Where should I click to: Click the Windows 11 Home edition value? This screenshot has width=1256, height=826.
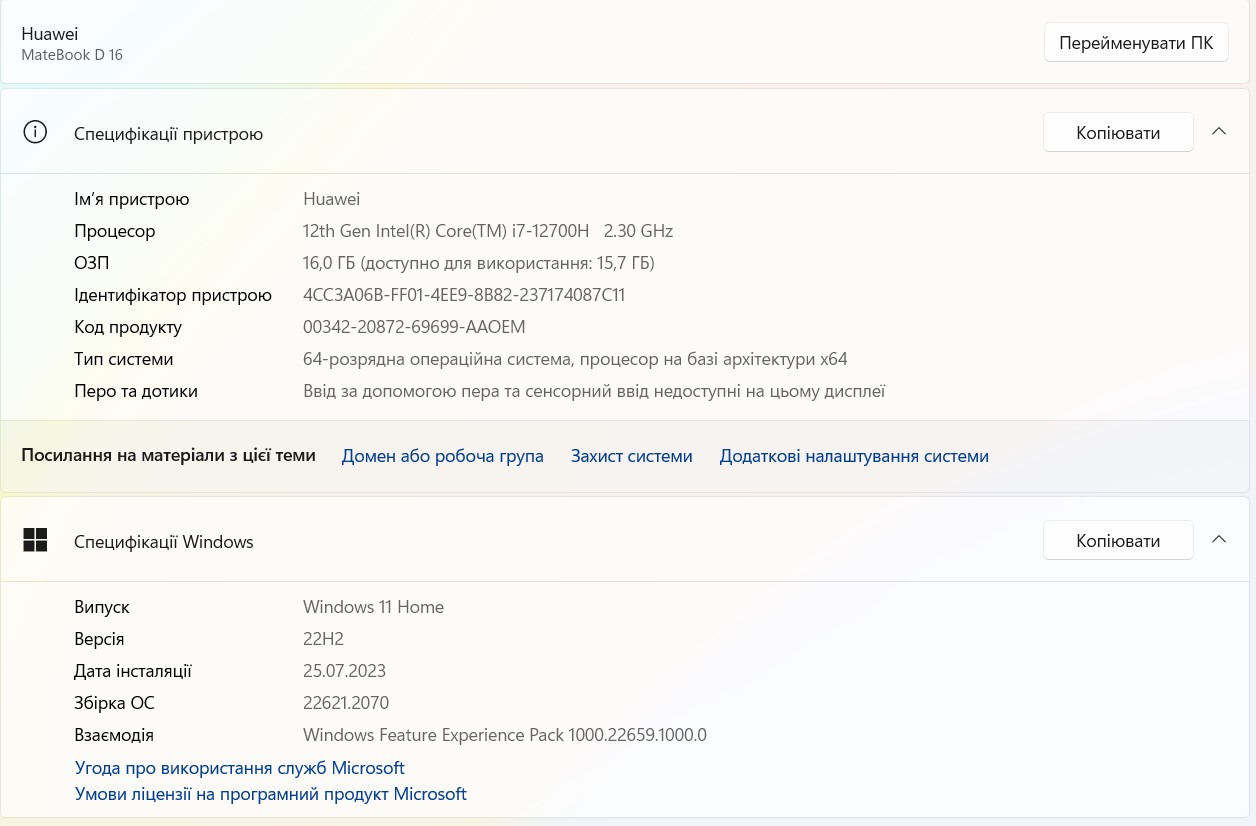click(373, 607)
